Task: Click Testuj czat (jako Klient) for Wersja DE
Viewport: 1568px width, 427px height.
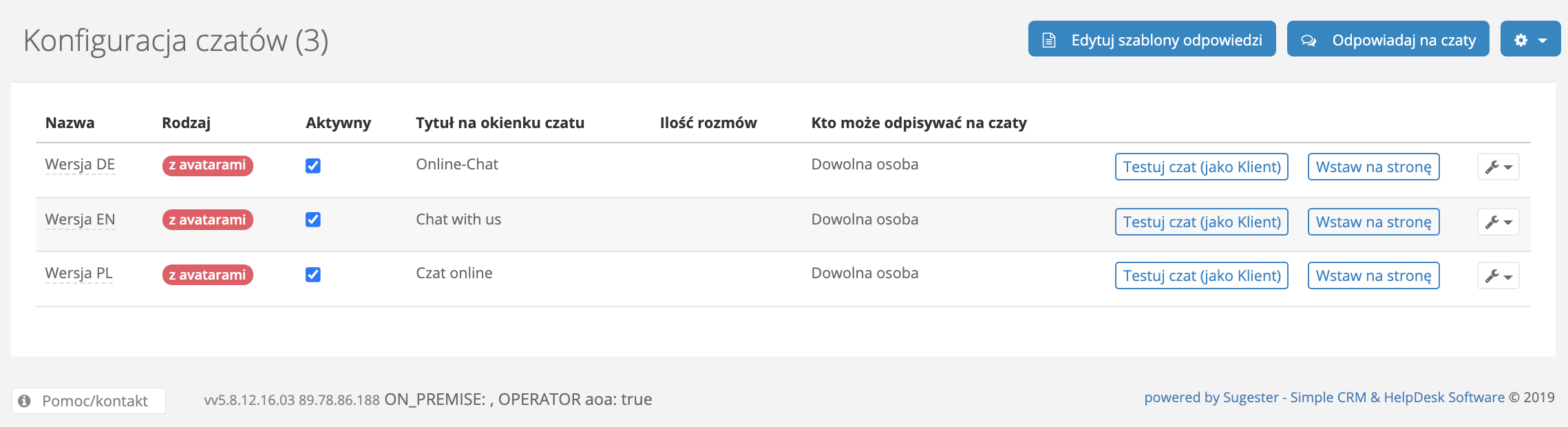Action: (x=1201, y=167)
